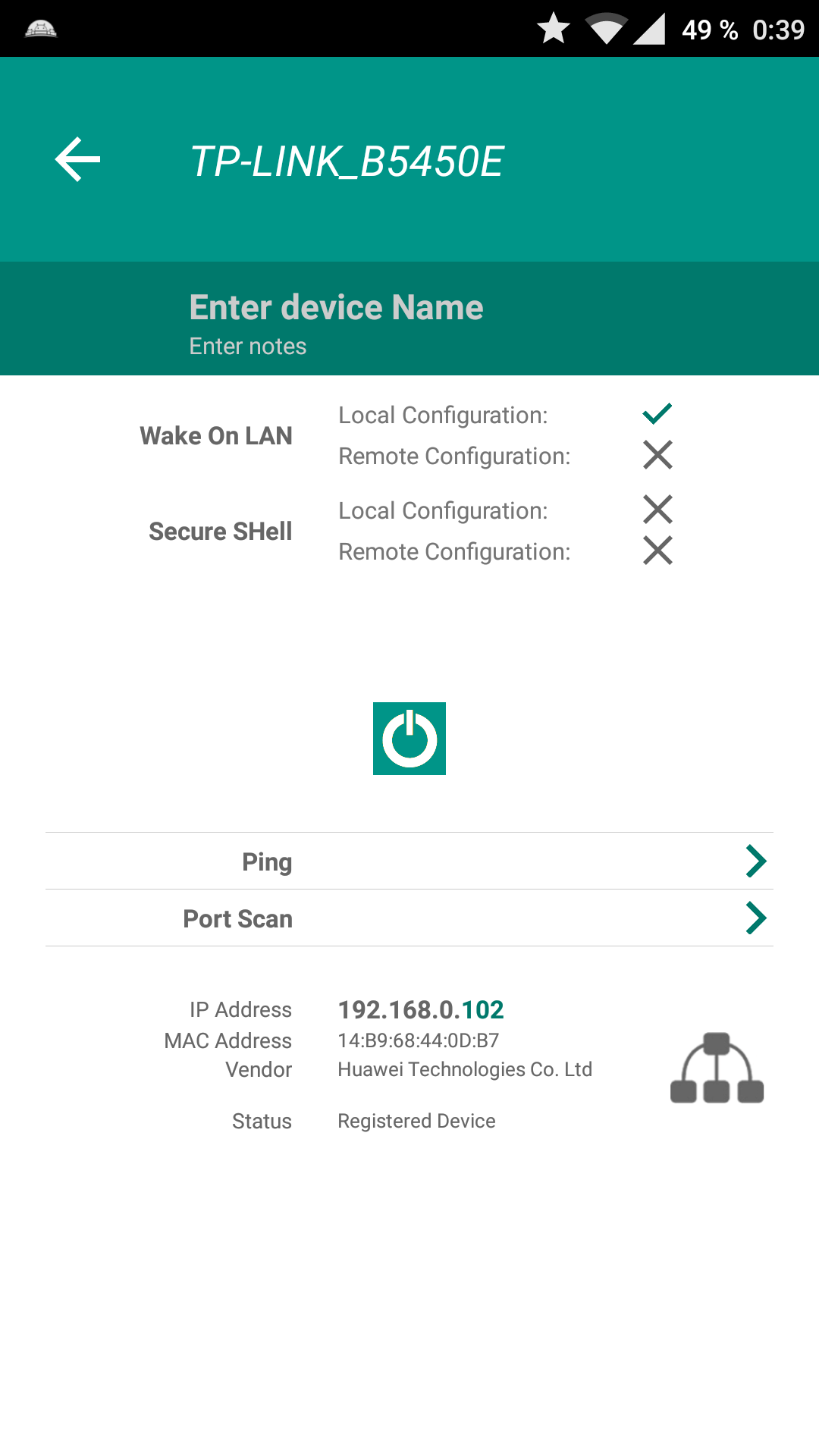This screenshot has width=819, height=1456.
Task: Select the Wake On LAN label
Action: [x=216, y=436]
